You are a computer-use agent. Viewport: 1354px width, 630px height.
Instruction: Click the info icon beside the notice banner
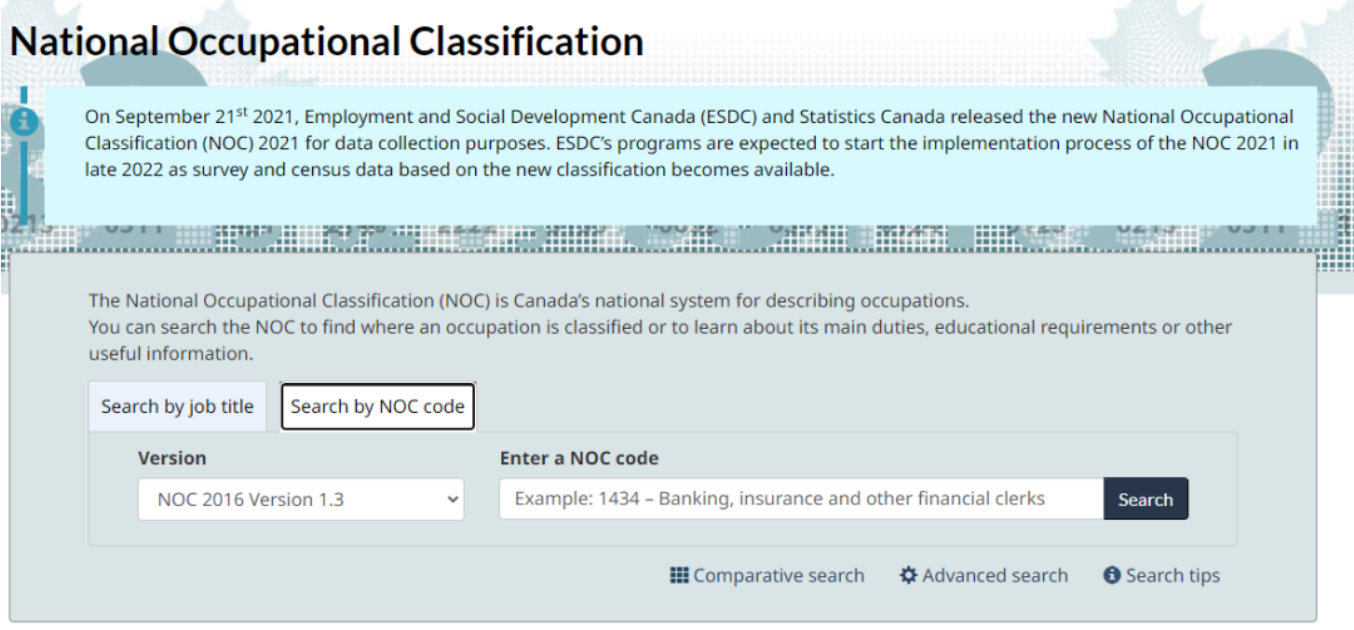[24, 122]
